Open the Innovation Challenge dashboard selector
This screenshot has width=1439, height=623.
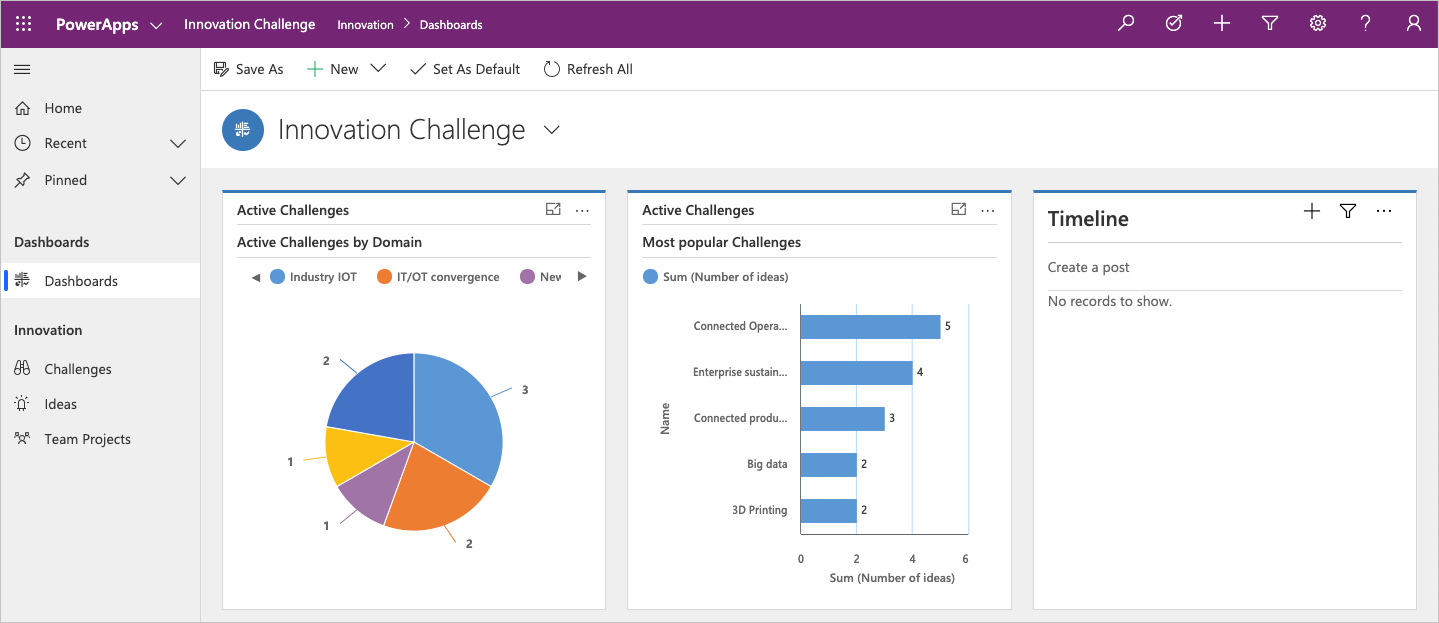pyautogui.click(x=551, y=130)
